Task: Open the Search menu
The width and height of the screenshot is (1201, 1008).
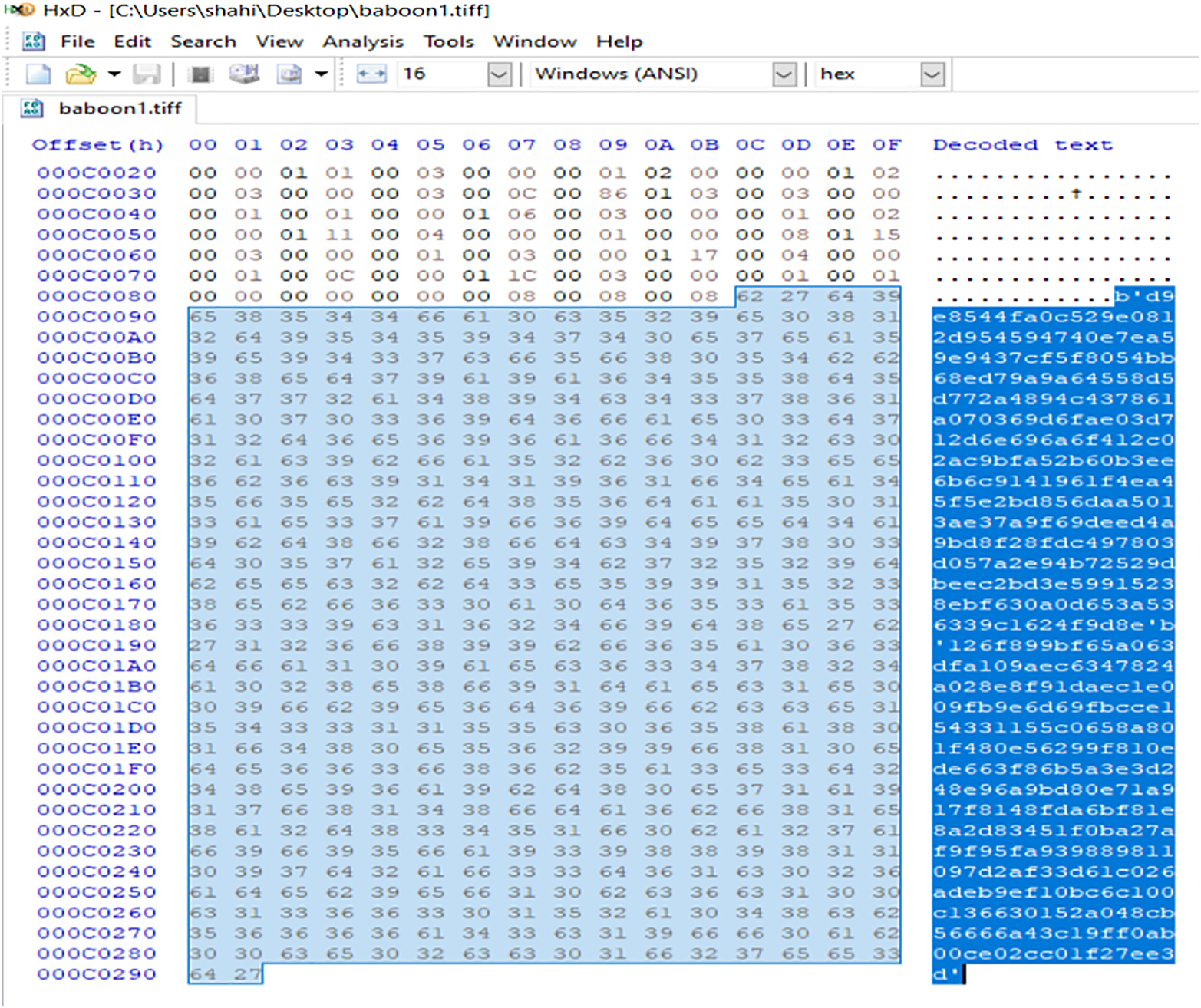Action: pos(203,41)
